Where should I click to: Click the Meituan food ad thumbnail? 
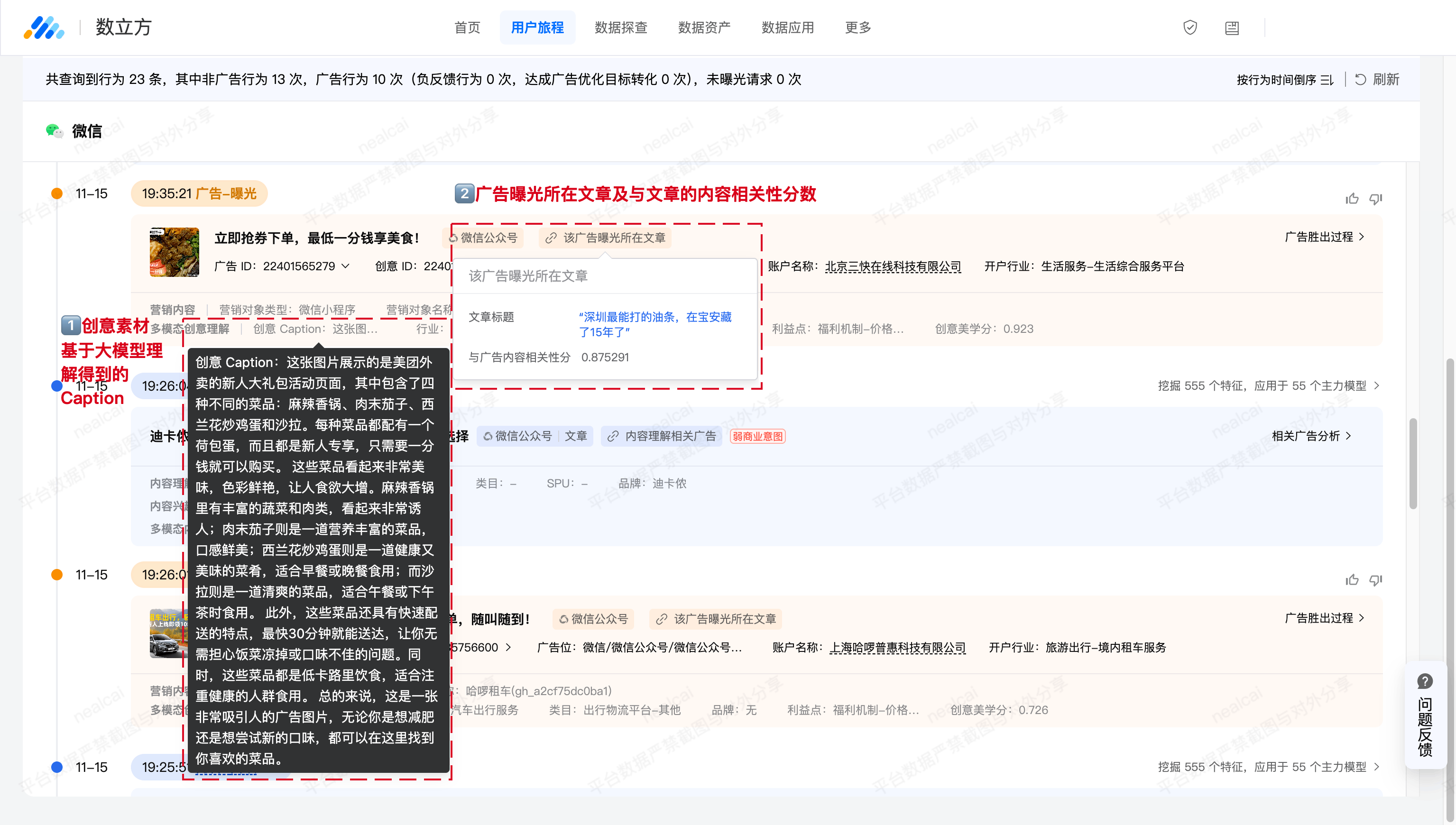pyautogui.click(x=174, y=252)
